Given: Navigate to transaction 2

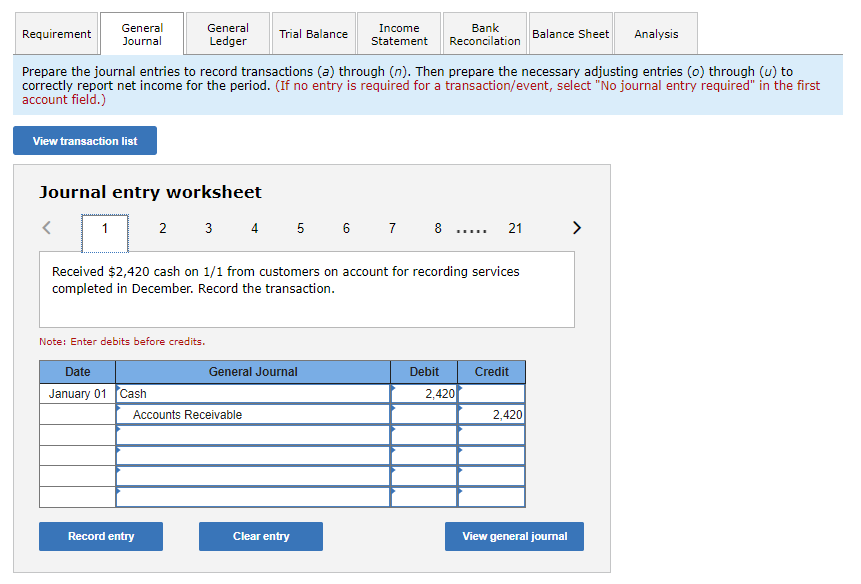Looking at the screenshot, I should 162,228.
